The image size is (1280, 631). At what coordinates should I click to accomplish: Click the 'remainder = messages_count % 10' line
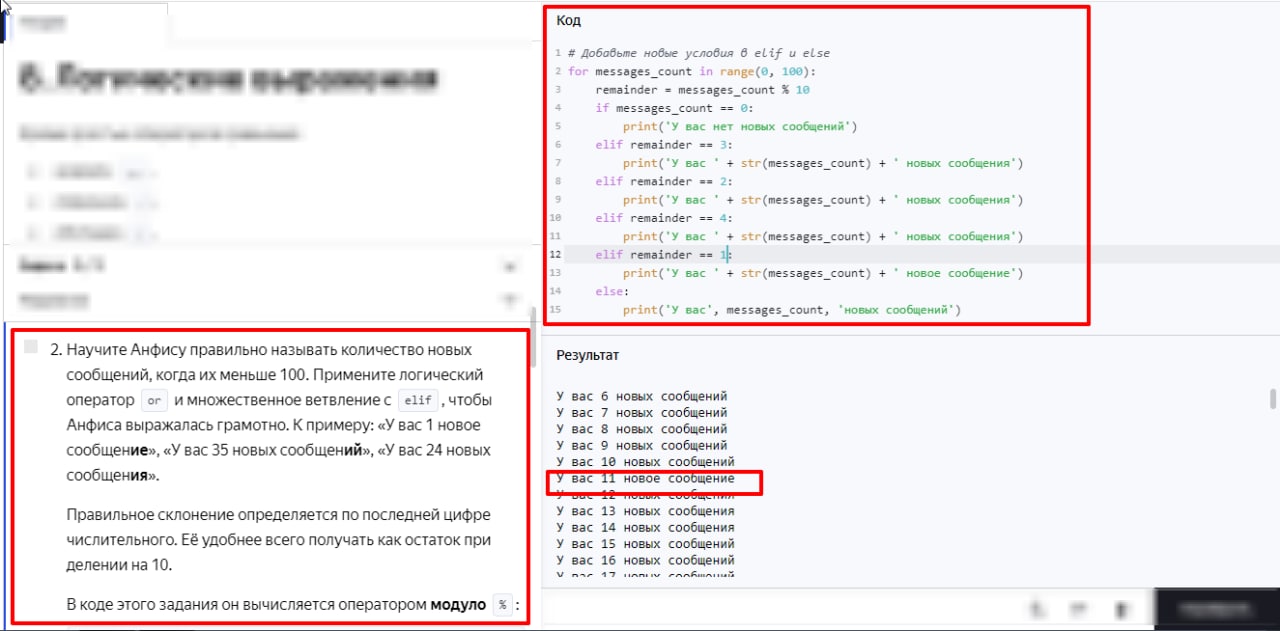point(702,90)
